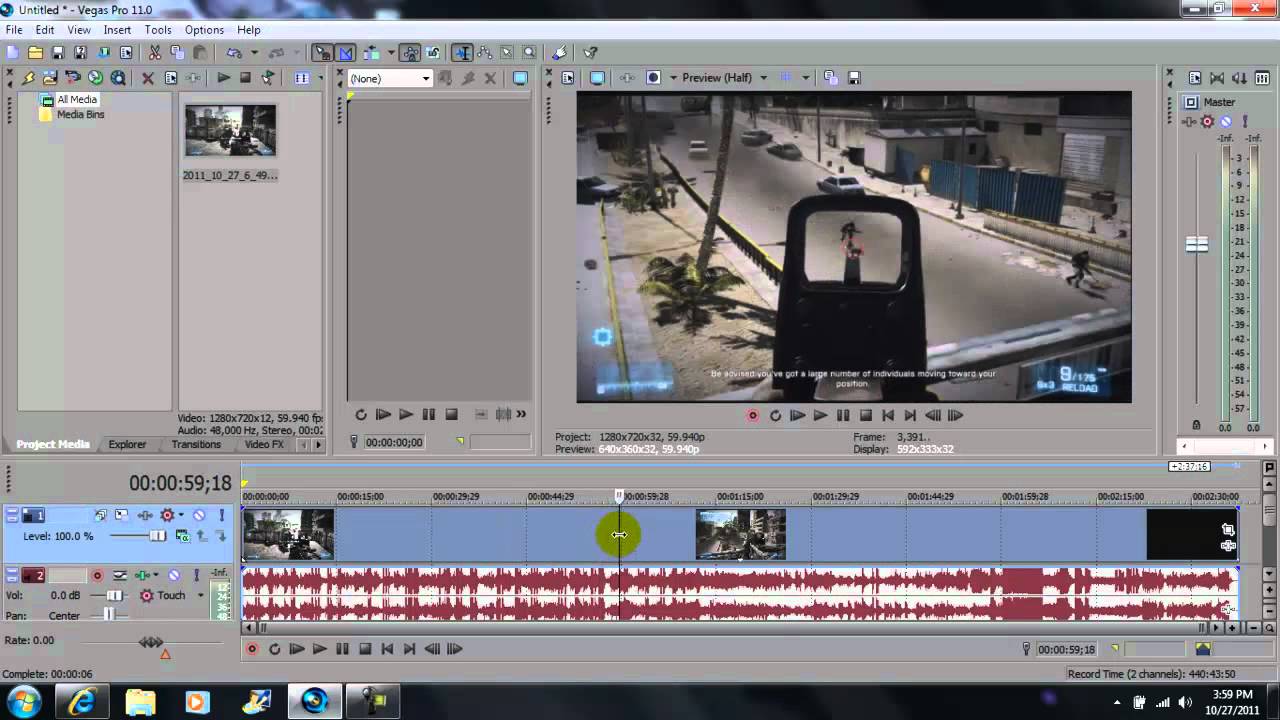Viewport: 1280px width, 720px height.
Task: Click the What's This help icon
Action: pos(590,53)
